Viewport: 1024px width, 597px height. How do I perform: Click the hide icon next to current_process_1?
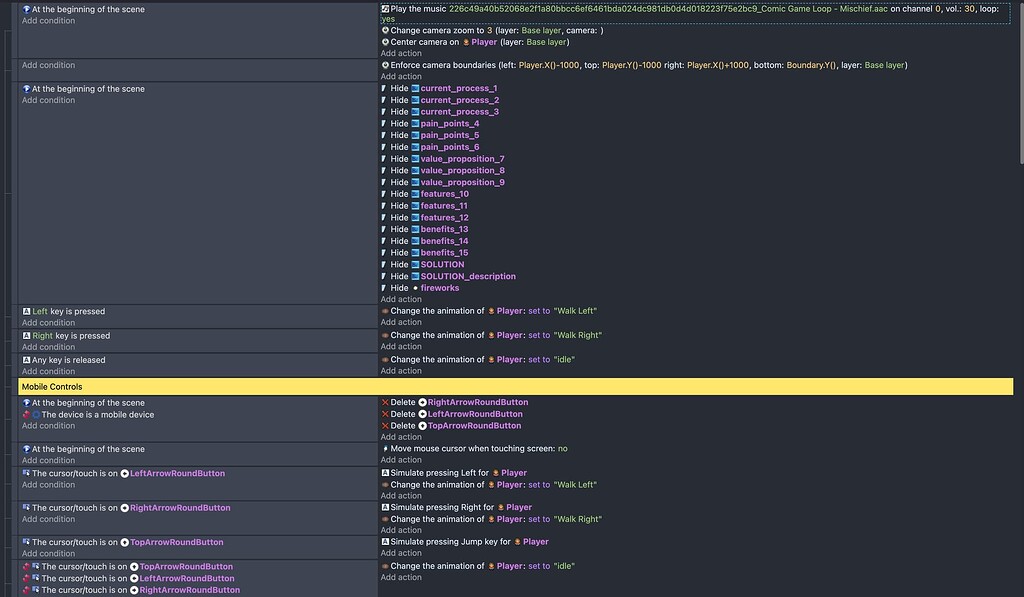pos(385,88)
